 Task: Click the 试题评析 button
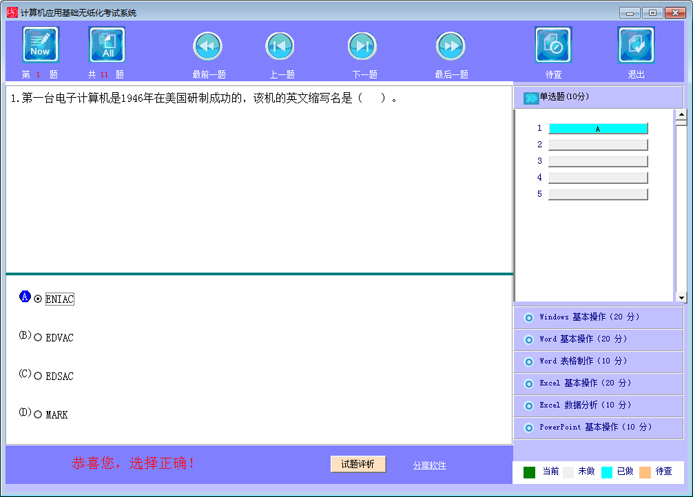pos(358,464)
